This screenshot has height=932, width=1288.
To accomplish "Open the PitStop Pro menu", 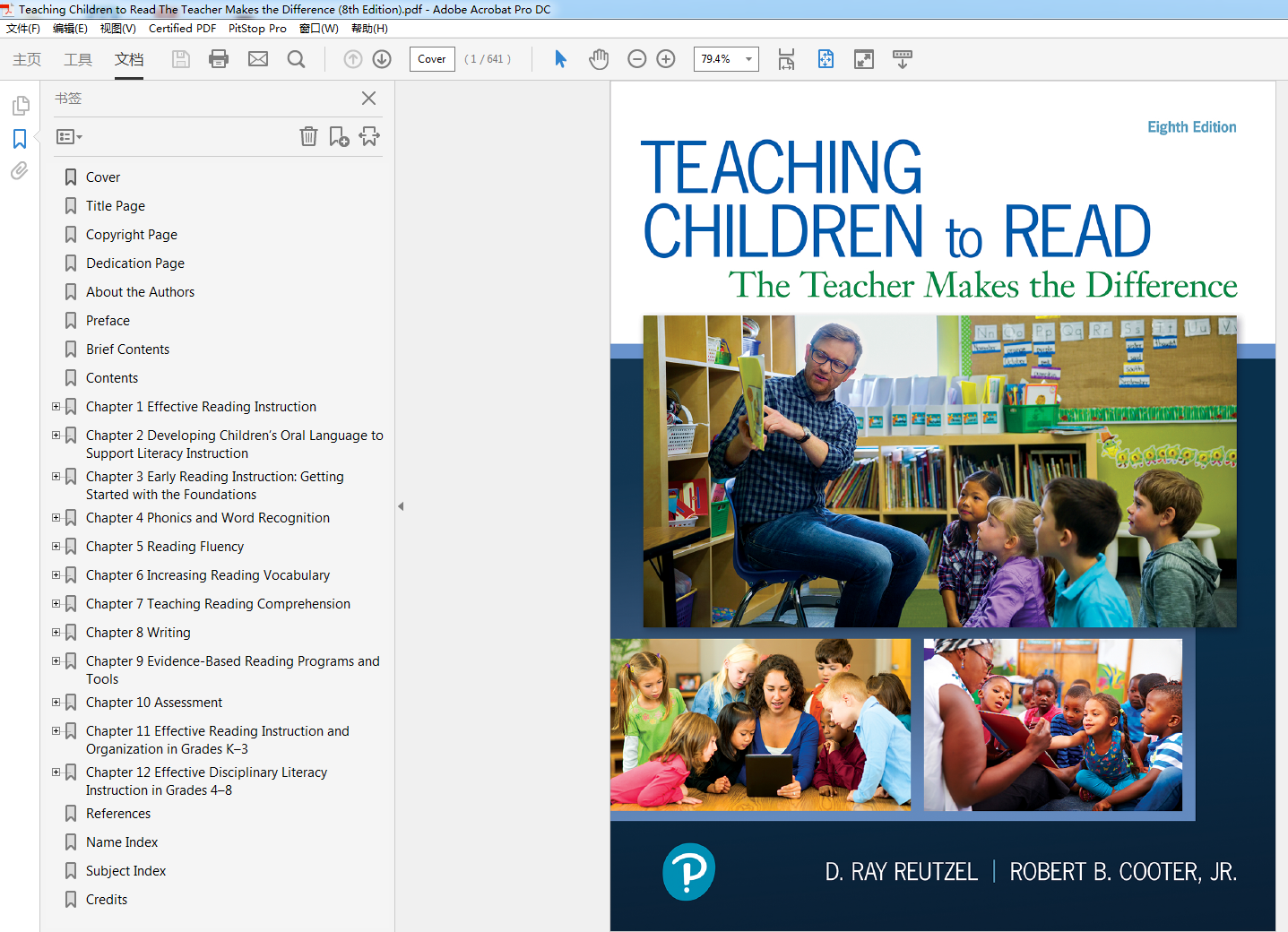I will click(x=257, y=29).
